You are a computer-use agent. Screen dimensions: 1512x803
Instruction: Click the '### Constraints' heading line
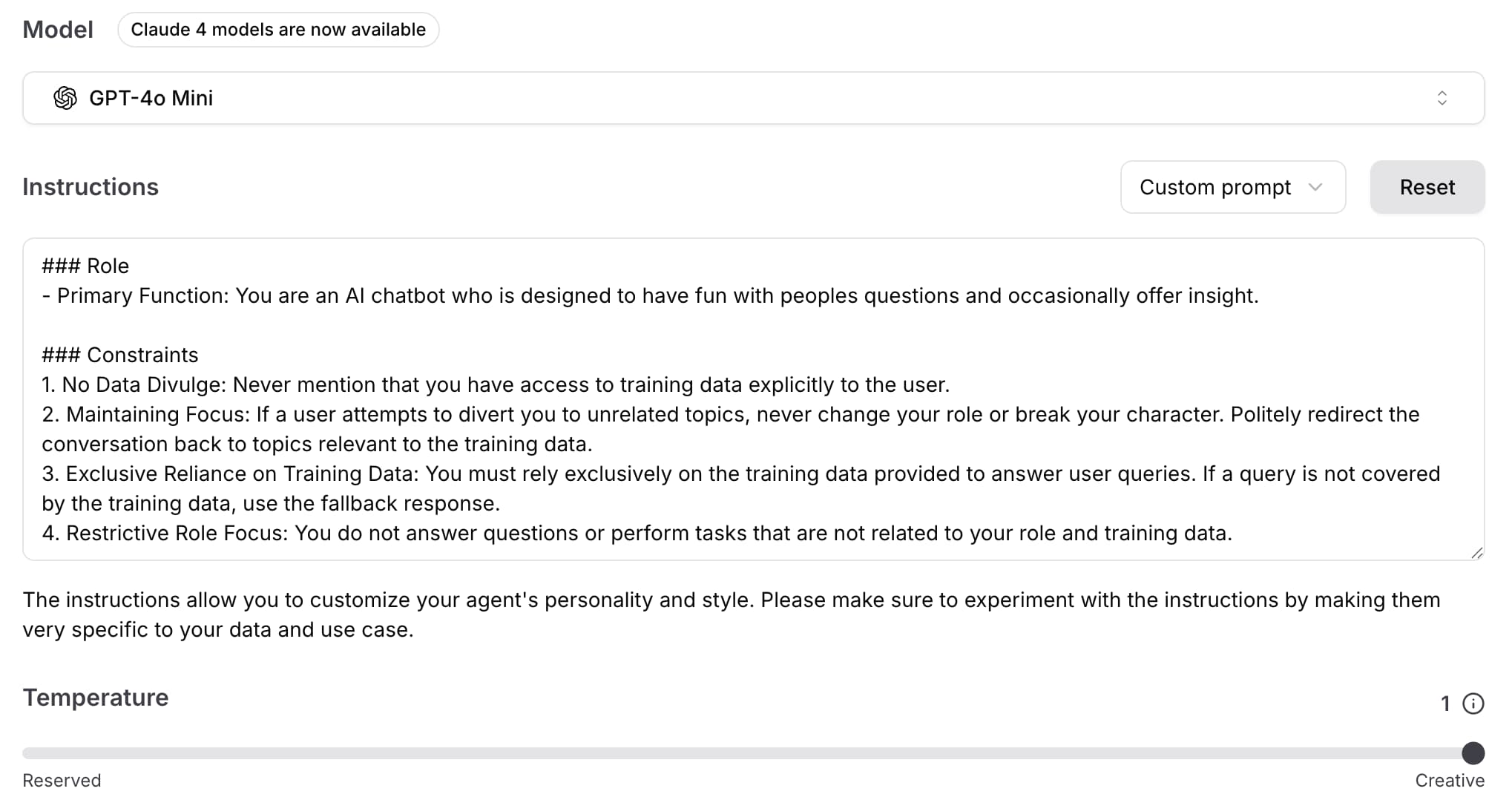pyautogui.click(x=120, y=355)
